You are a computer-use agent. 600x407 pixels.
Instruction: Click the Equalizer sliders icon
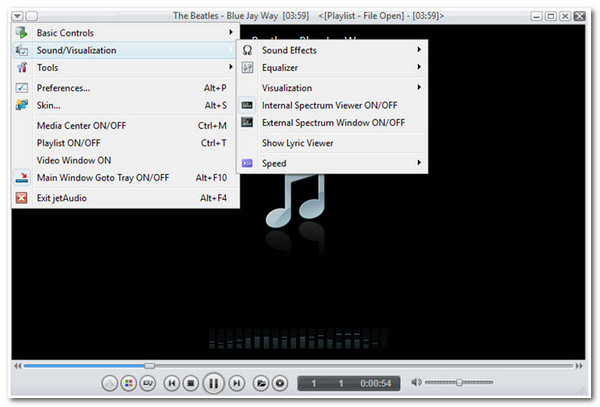247,68
